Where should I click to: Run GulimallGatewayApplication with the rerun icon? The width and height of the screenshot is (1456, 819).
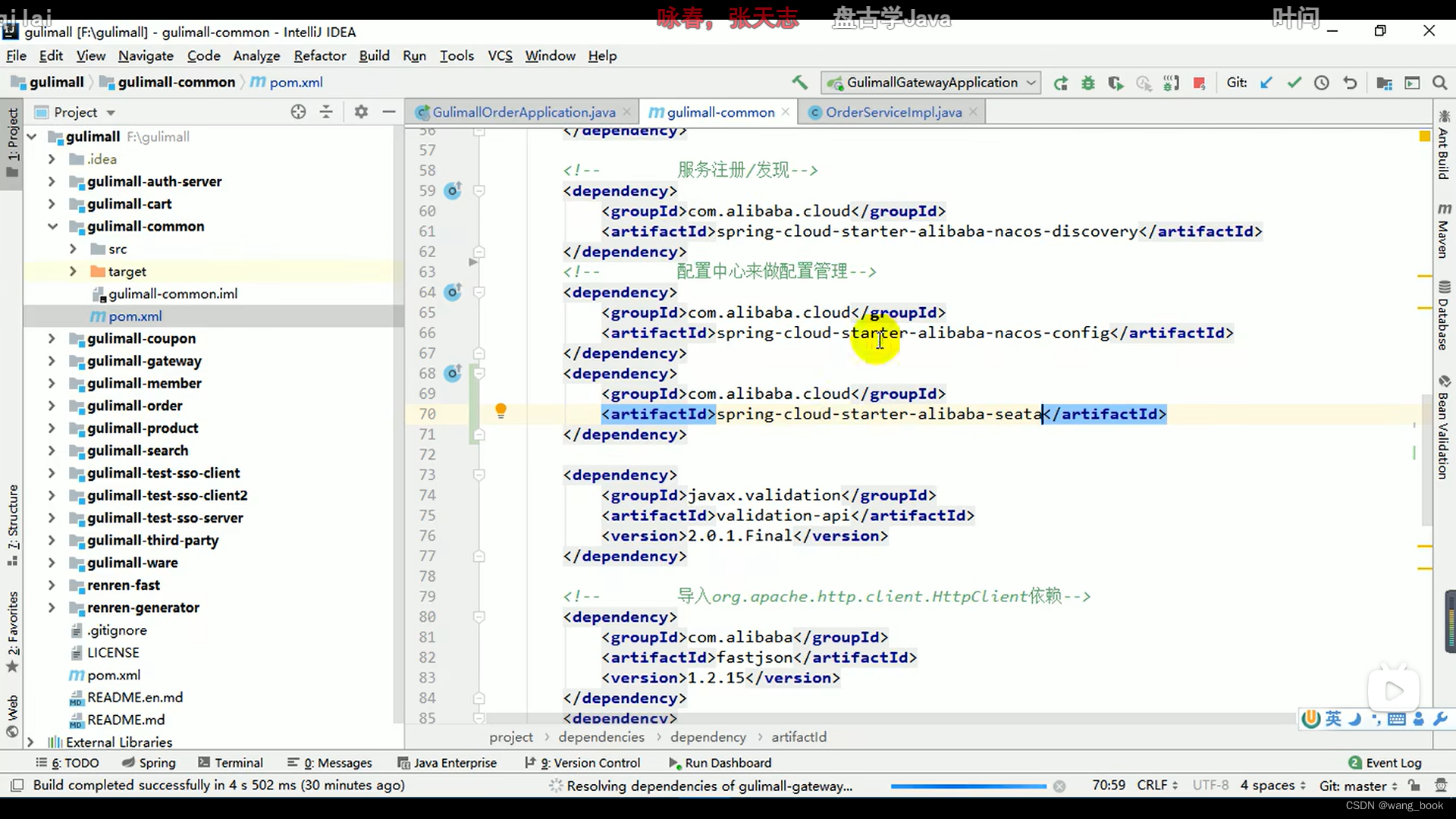[x=1061, y=83]
